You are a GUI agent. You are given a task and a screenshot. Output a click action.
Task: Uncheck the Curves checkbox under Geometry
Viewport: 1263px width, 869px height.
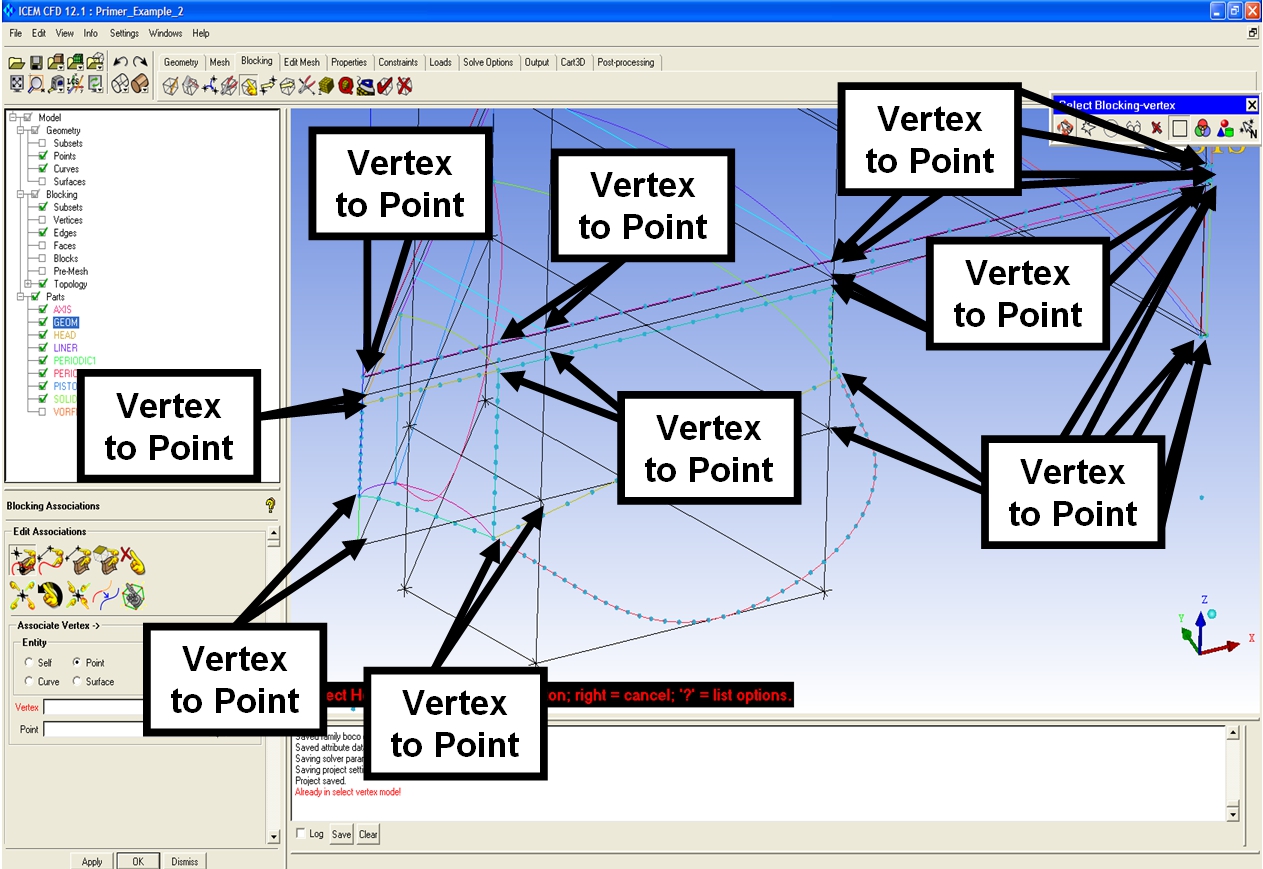[x=43, y=169]
